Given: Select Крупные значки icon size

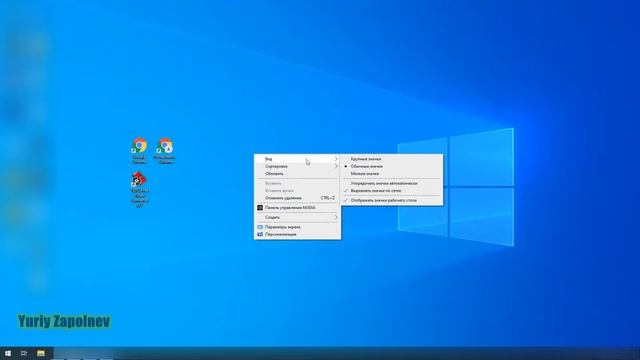Looking at the screenshot, I should coord(392,159).
